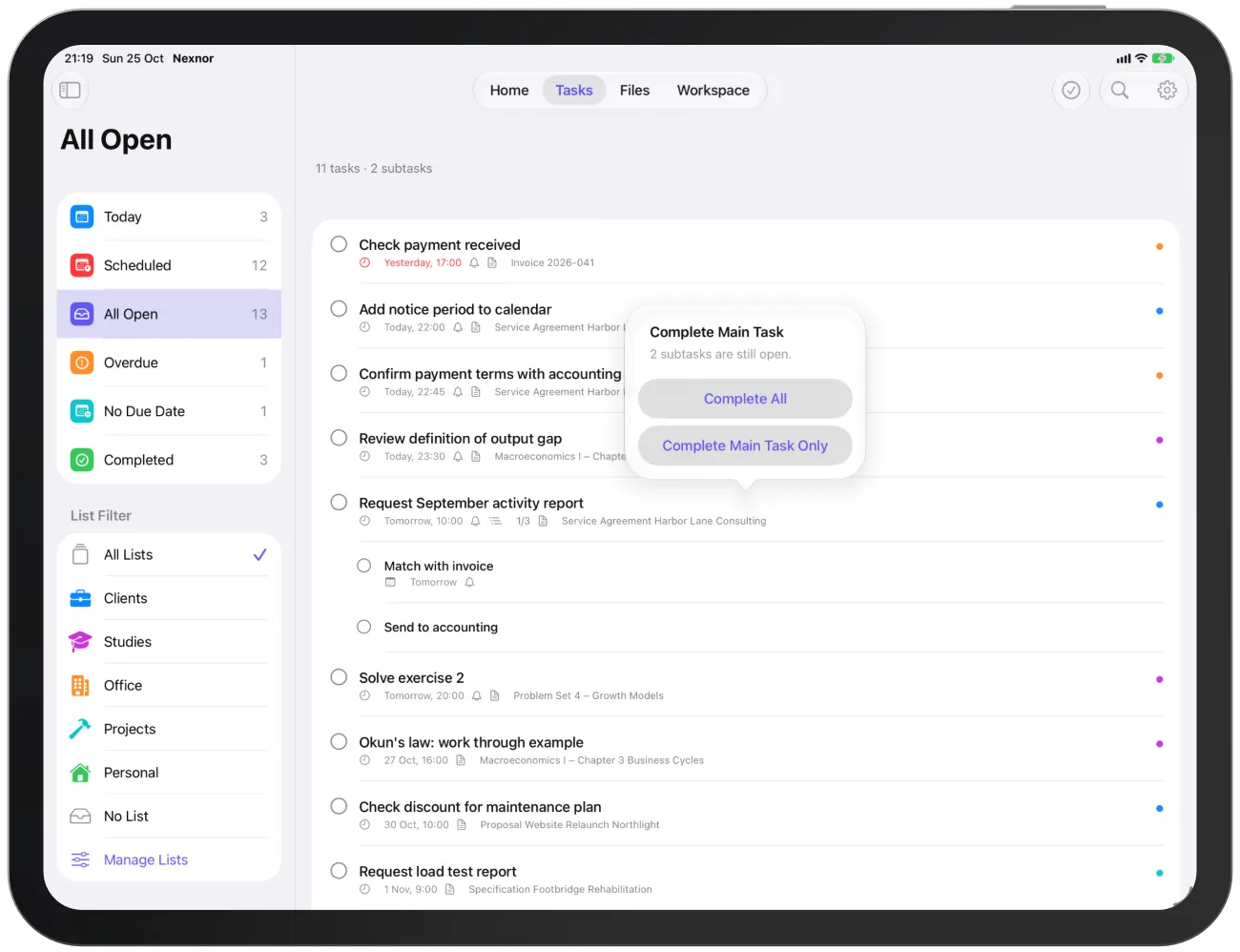The height and width of the screenshot is (952, 1240).
Task: Open the Problem Set 4 – Growth Models note
Action: click(589, 696)
